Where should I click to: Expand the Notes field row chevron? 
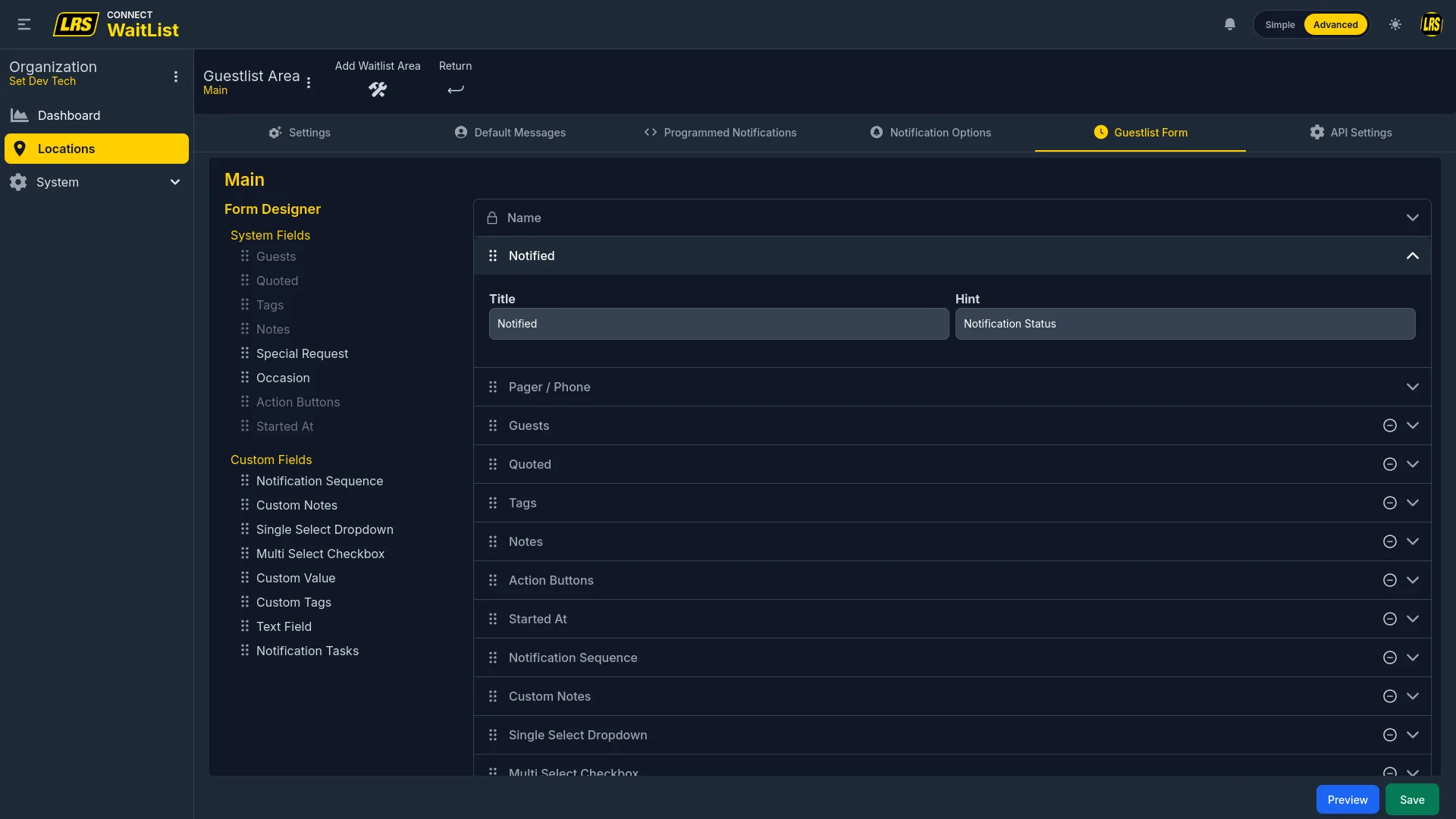pyautogui.click(x=1413, y=541)
